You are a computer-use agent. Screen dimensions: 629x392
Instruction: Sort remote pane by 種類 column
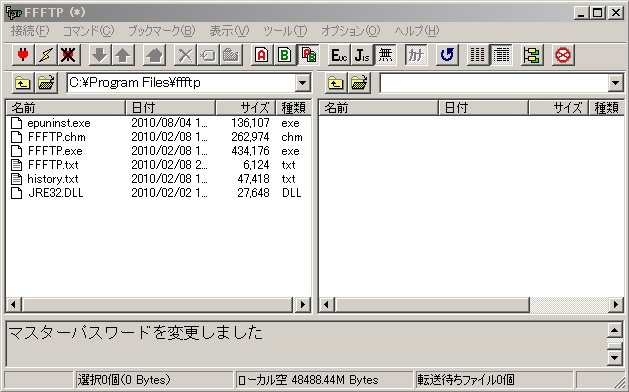tap(606, 108)
